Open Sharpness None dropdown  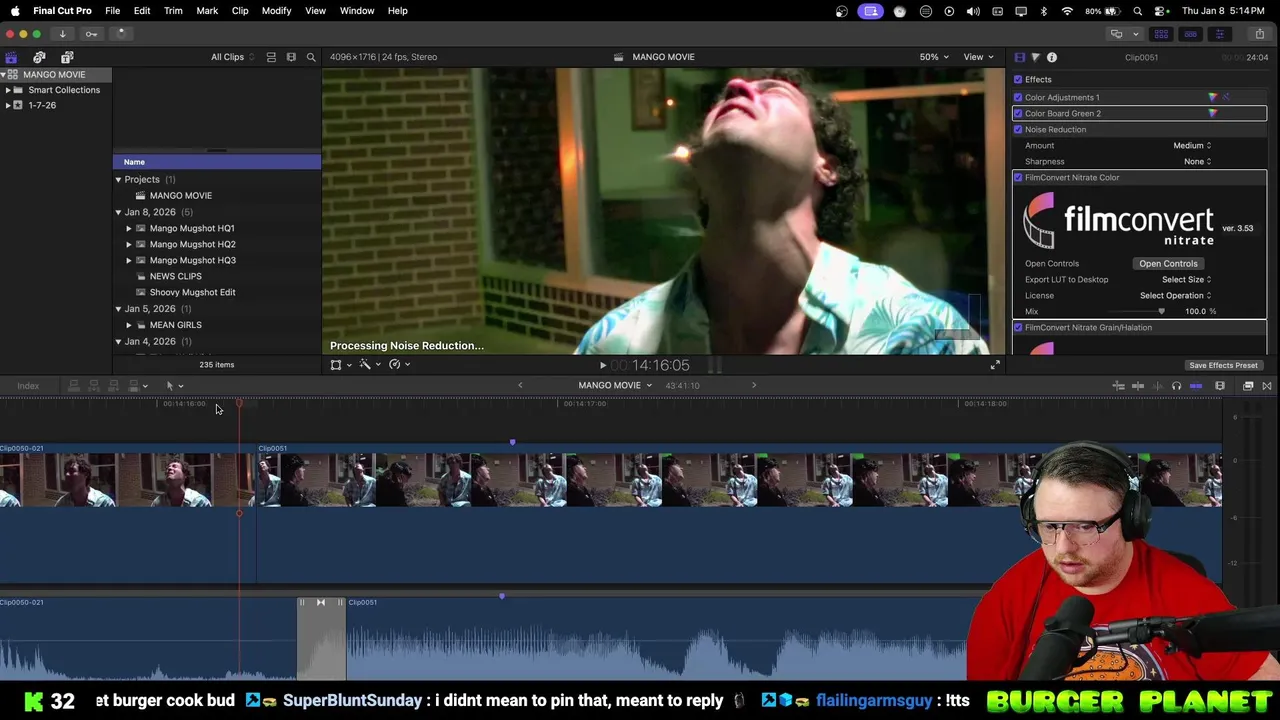click(x=1197, y=161)
